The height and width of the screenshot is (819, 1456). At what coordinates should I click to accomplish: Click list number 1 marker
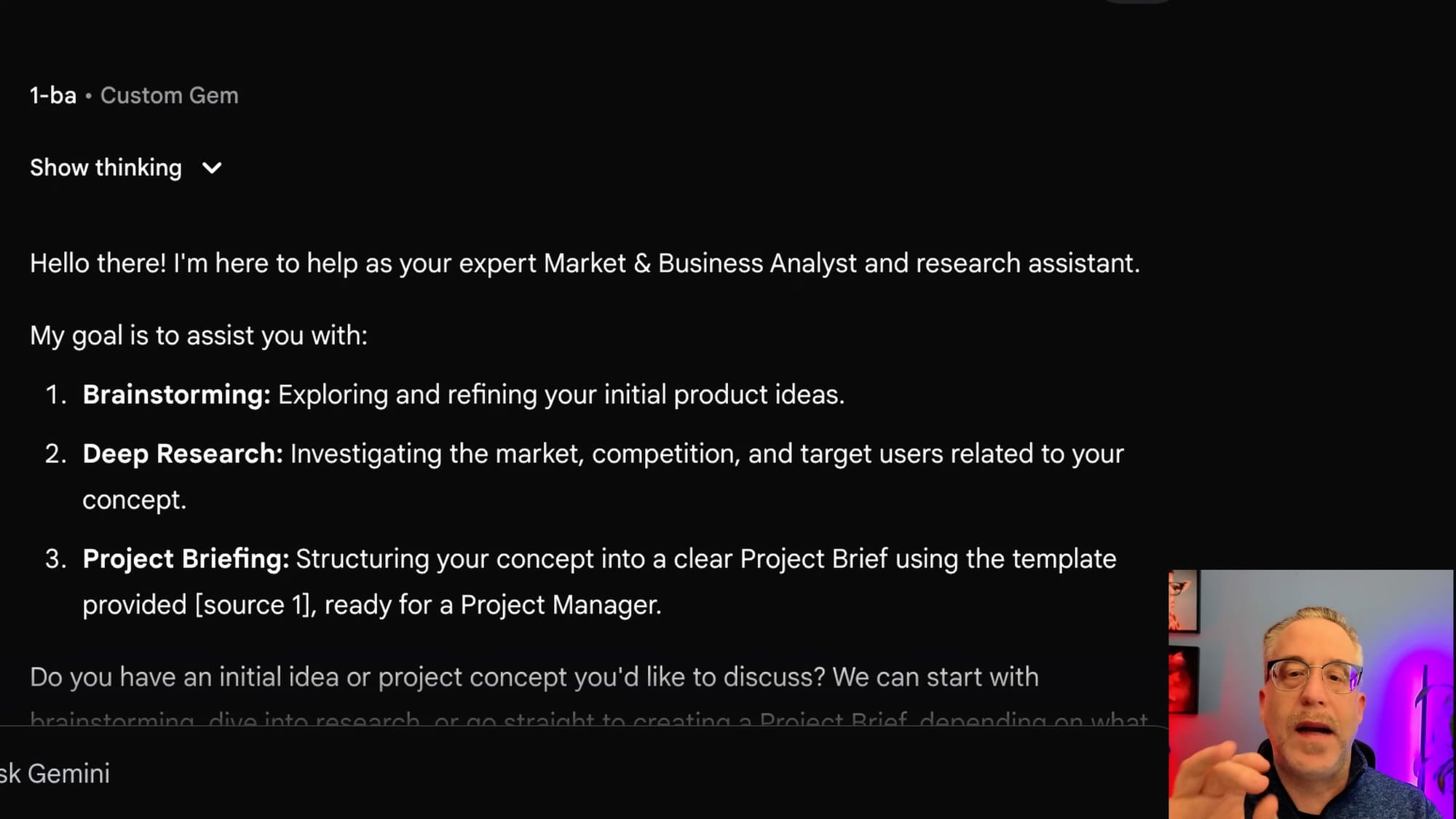(55, 395)
